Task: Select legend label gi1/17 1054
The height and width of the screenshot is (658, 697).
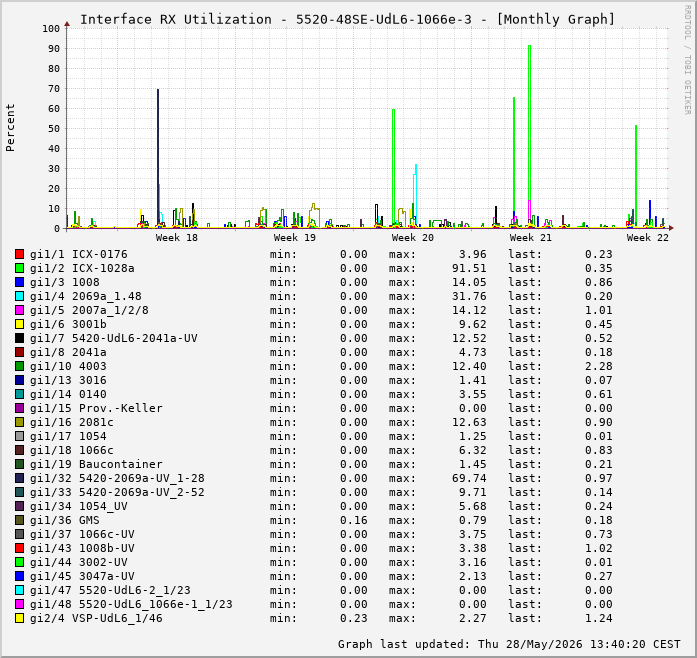Action: (68, 436)
